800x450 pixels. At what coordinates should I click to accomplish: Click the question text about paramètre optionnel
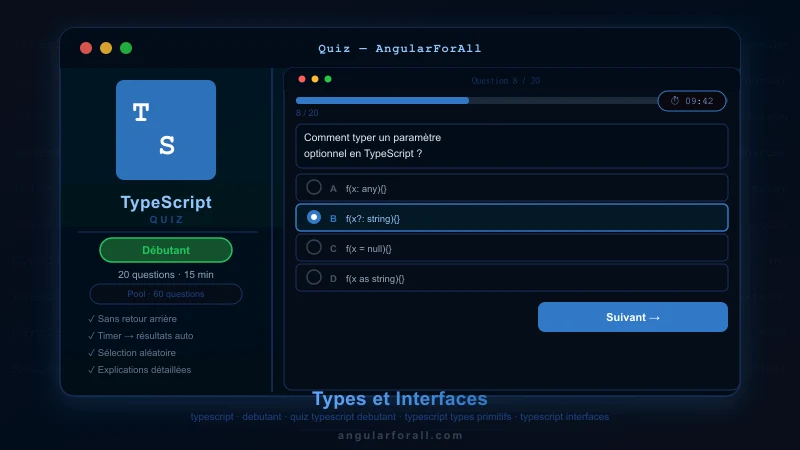pyautogui.click(x=372, y=145)
